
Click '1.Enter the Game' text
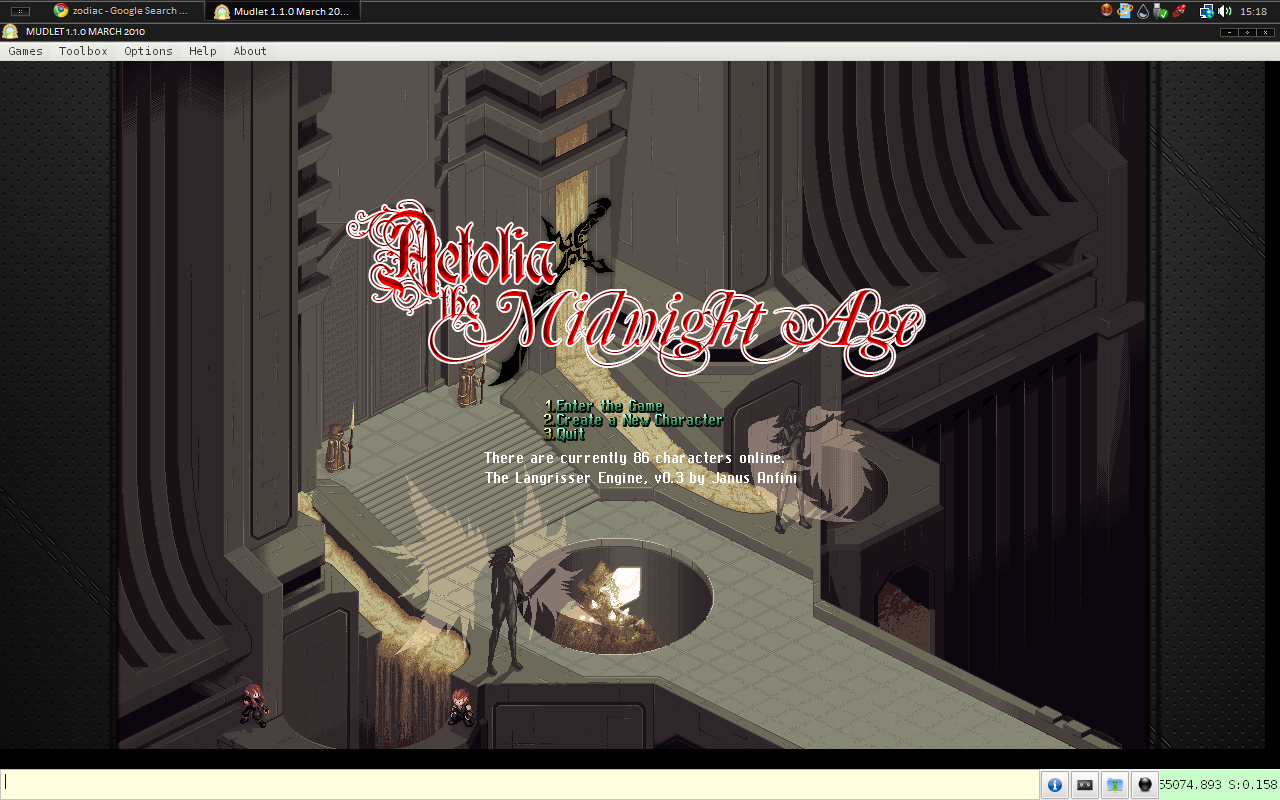tap(604, 406)
